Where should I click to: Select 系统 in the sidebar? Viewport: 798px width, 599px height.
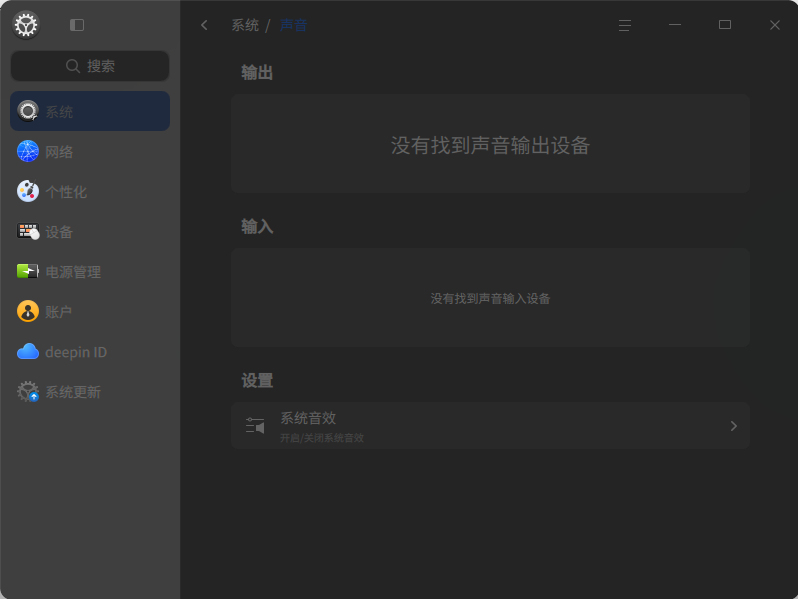pos(90,111)
